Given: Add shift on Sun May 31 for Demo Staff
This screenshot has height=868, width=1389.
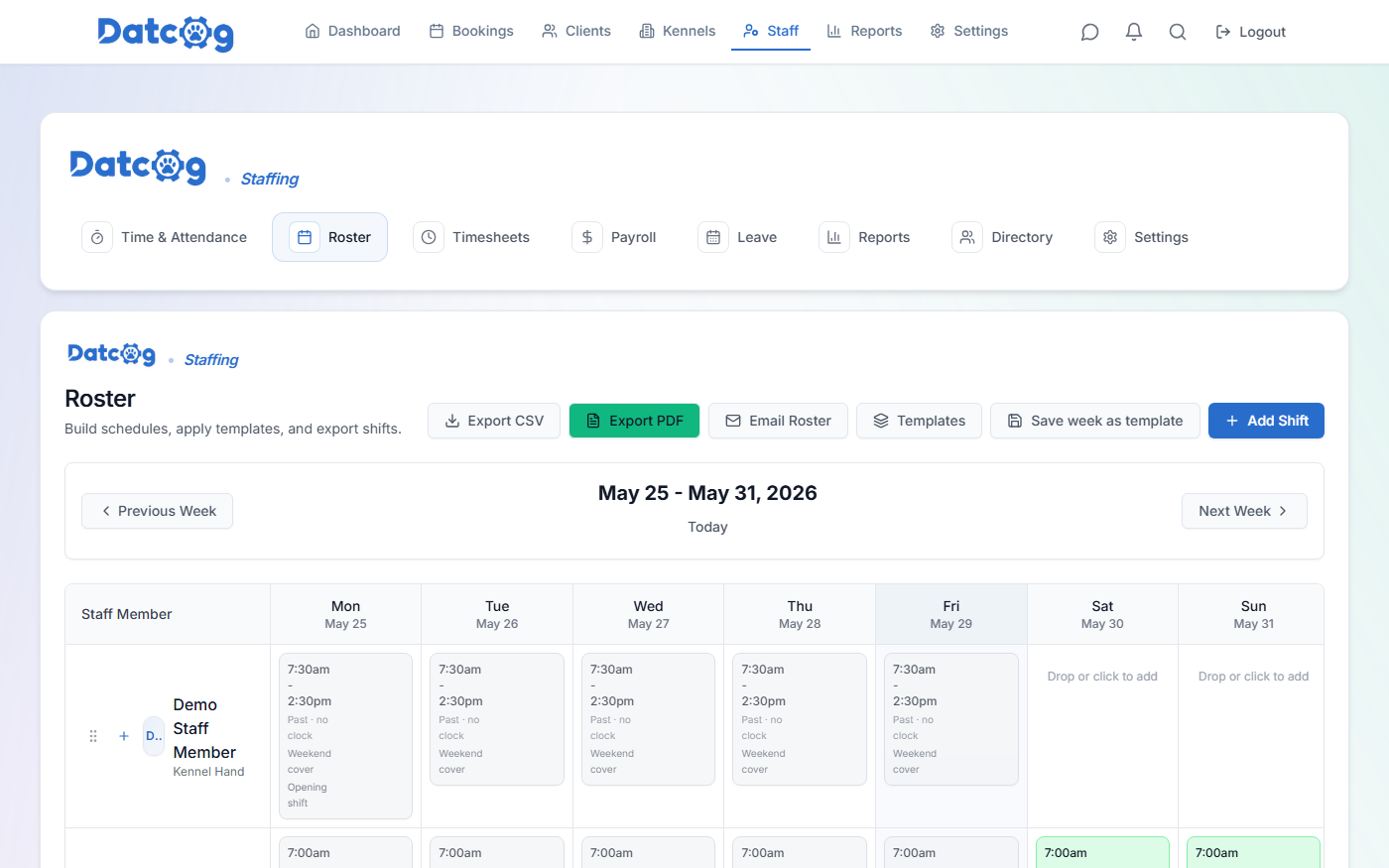Looking at the screenshot, I should coord(1253,677).
